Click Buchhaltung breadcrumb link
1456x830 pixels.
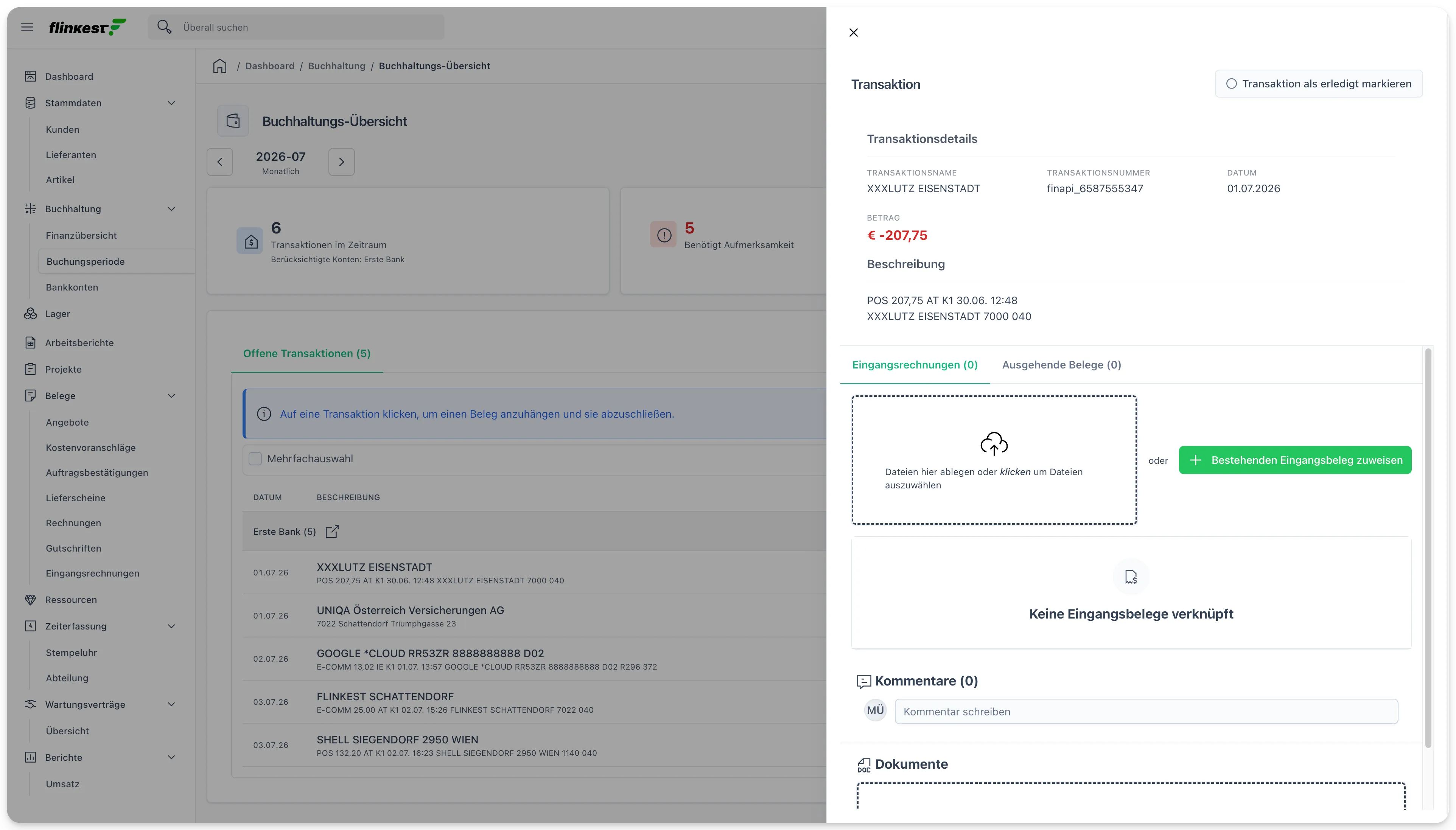click(x=336, y=65)
